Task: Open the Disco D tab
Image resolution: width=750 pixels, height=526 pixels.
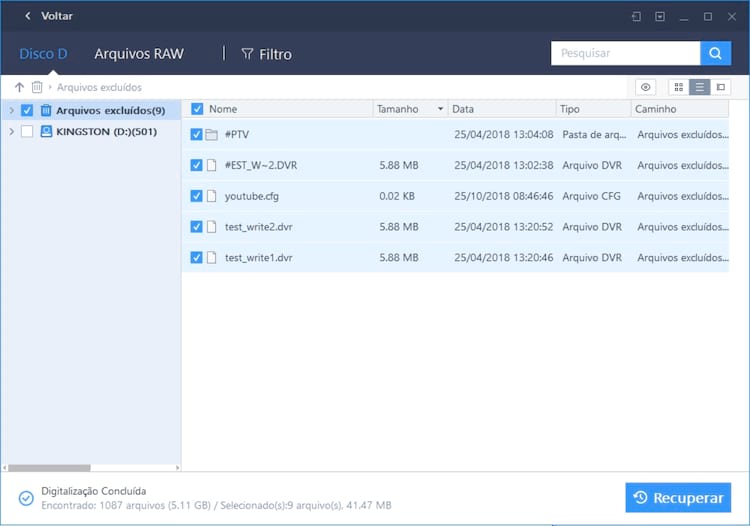Action: pyautogui.click(x=43, y=54)
